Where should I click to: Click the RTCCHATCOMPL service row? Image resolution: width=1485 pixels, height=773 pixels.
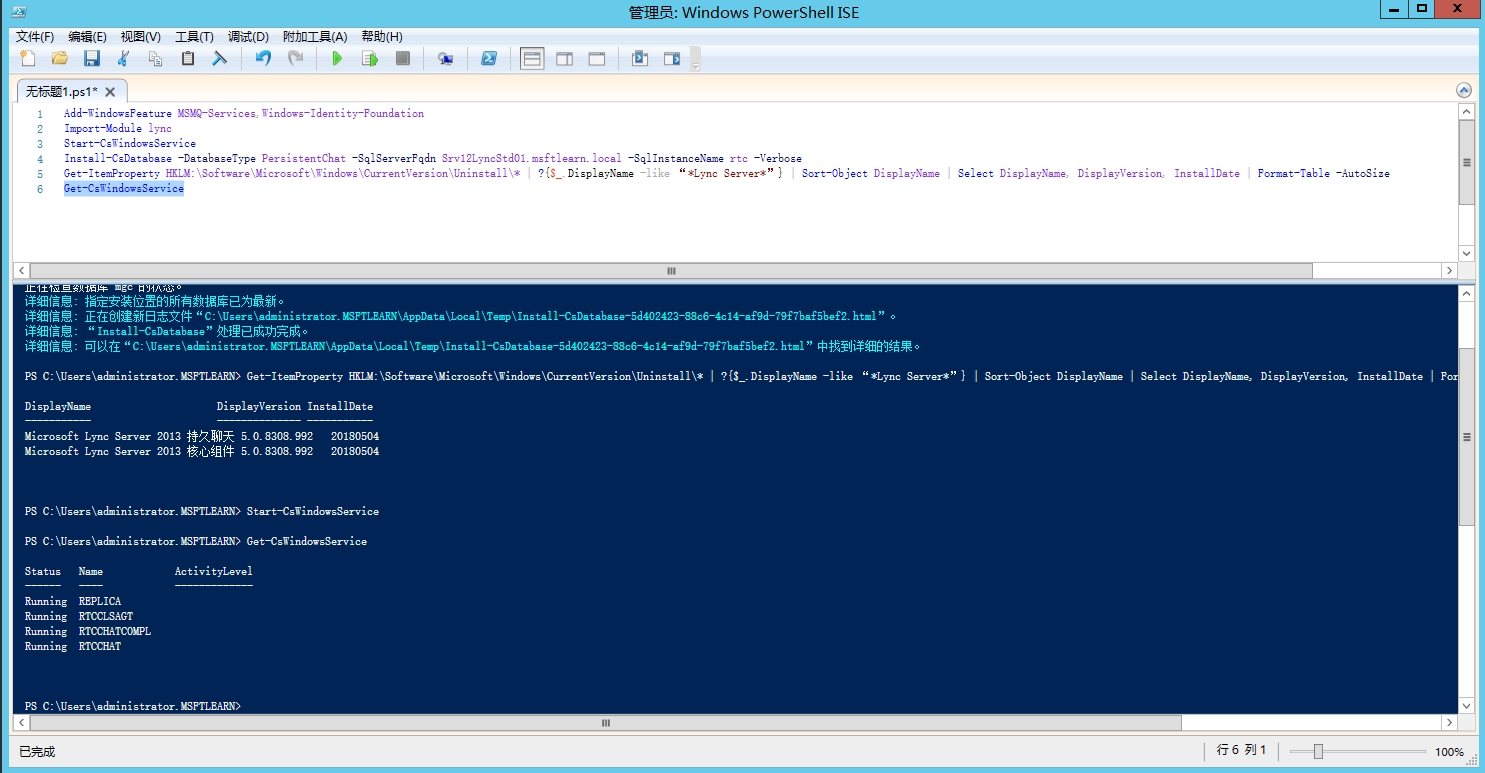pyautogui.click(x=88, y=632)
